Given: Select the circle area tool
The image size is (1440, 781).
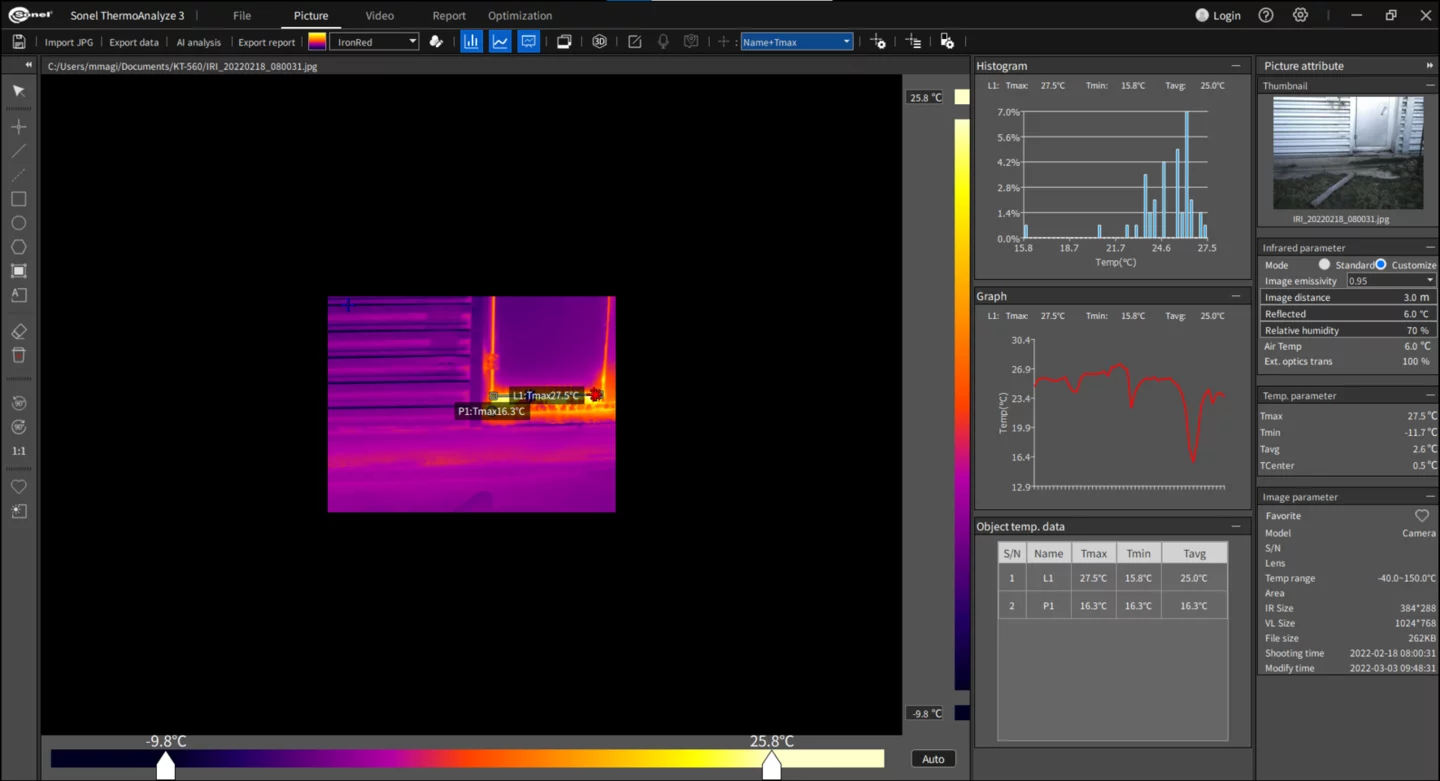Looking at the screenshot, I should point(18,223).
